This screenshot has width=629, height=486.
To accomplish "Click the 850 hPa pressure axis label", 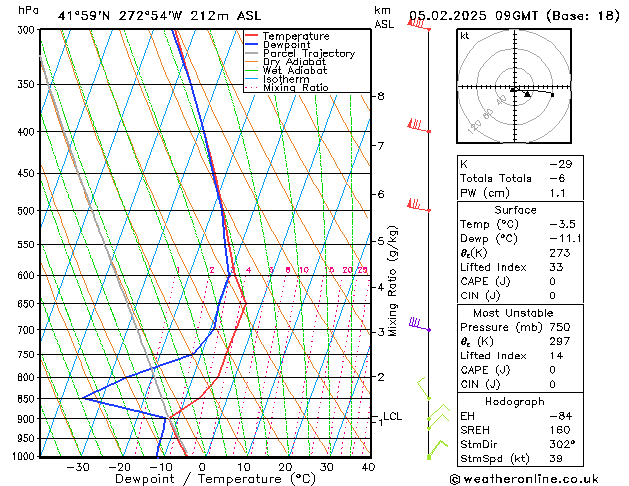I will pyautogui.click(x=26, y=399).
